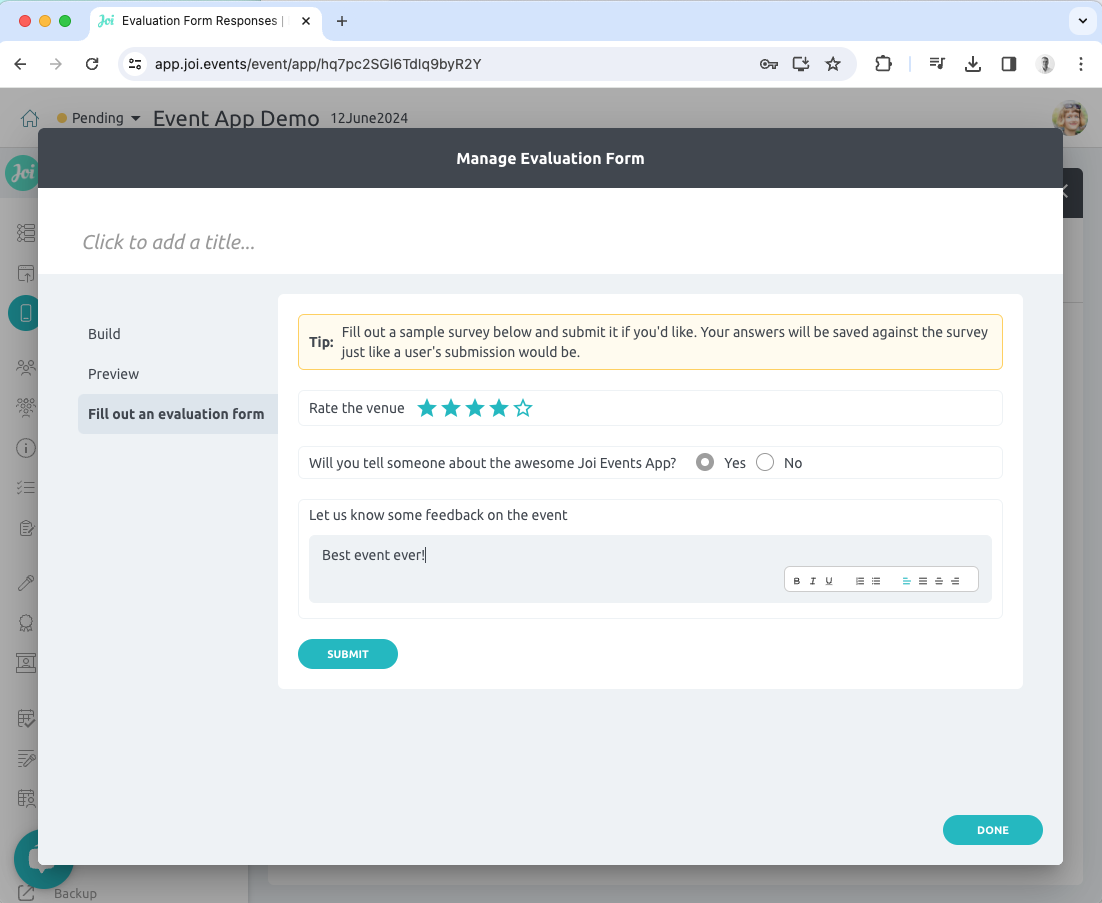
Task: Submit the sample evaluation form
Action: (x=348, y=654)
